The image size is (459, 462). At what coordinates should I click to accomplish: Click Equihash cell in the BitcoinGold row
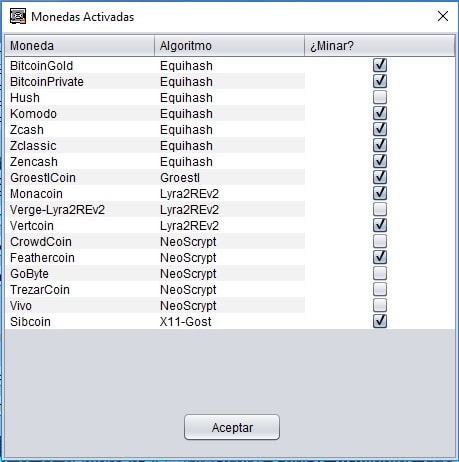(229, 66)
